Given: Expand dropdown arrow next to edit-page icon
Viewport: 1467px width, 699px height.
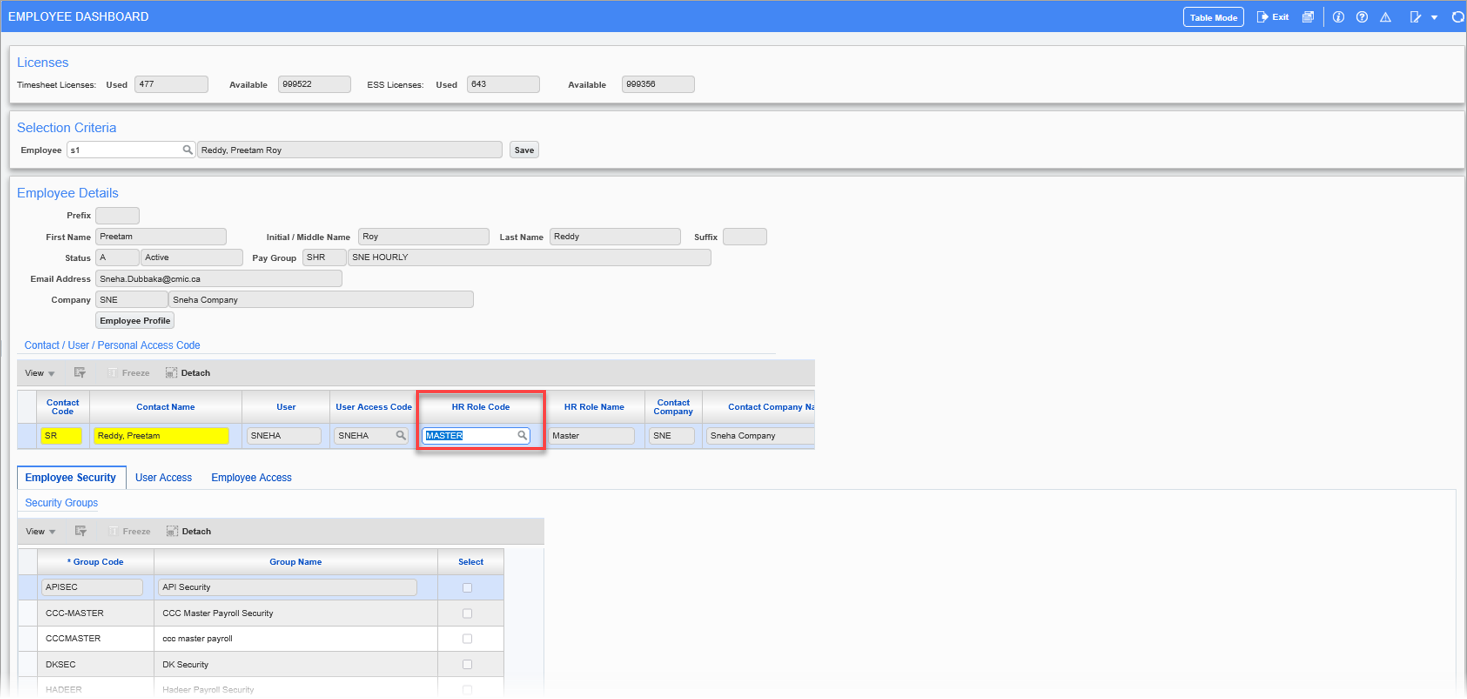Looking at the screenshot, I should 1434,17.
